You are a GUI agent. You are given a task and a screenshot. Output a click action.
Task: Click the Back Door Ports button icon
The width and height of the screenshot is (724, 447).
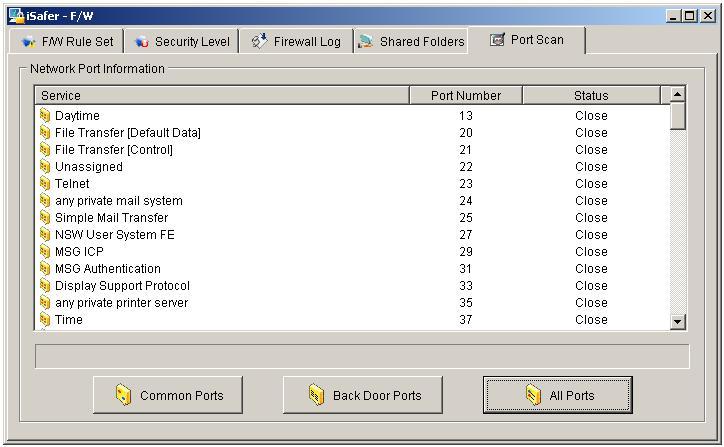tap(316, 395)
